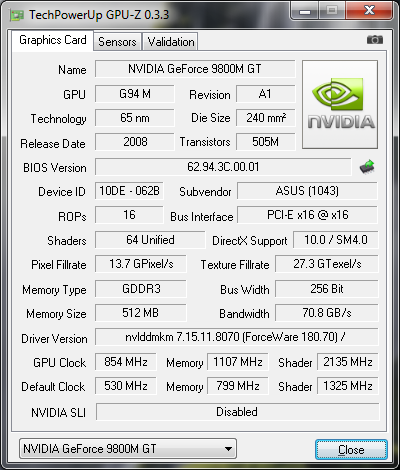Image resolution: width=400 pixels, height=470 pixels.
Task: Click the BIOS Version field 62.94.3C.00.01
Action: [223, 167]
